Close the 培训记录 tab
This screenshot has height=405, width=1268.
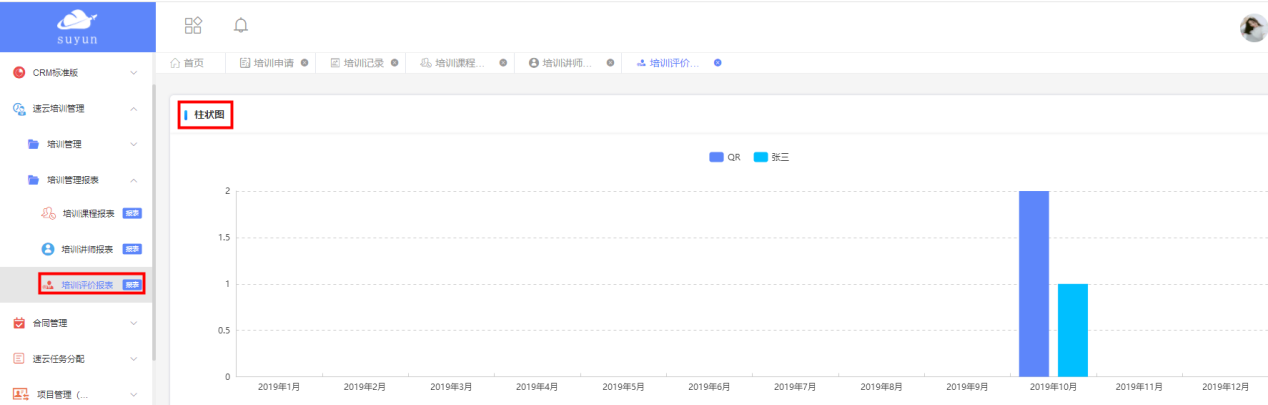[395, 63]
